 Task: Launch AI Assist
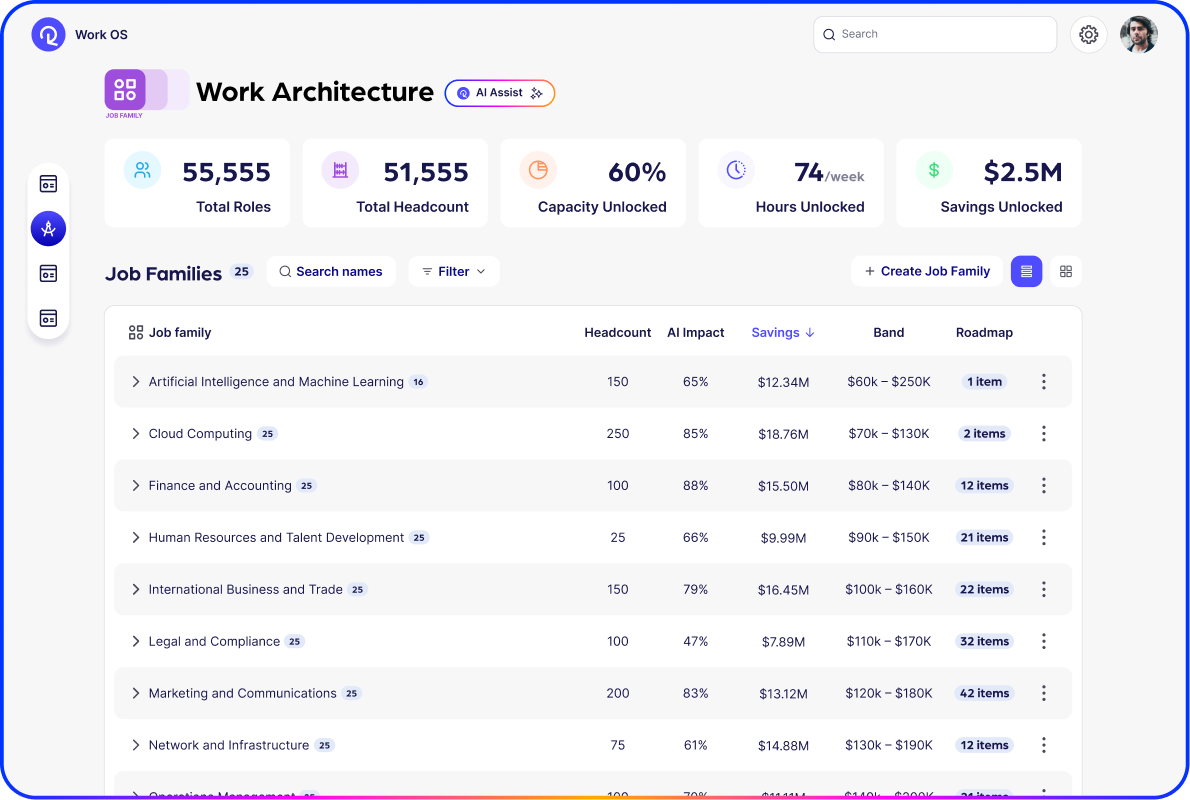click(499, 93)
